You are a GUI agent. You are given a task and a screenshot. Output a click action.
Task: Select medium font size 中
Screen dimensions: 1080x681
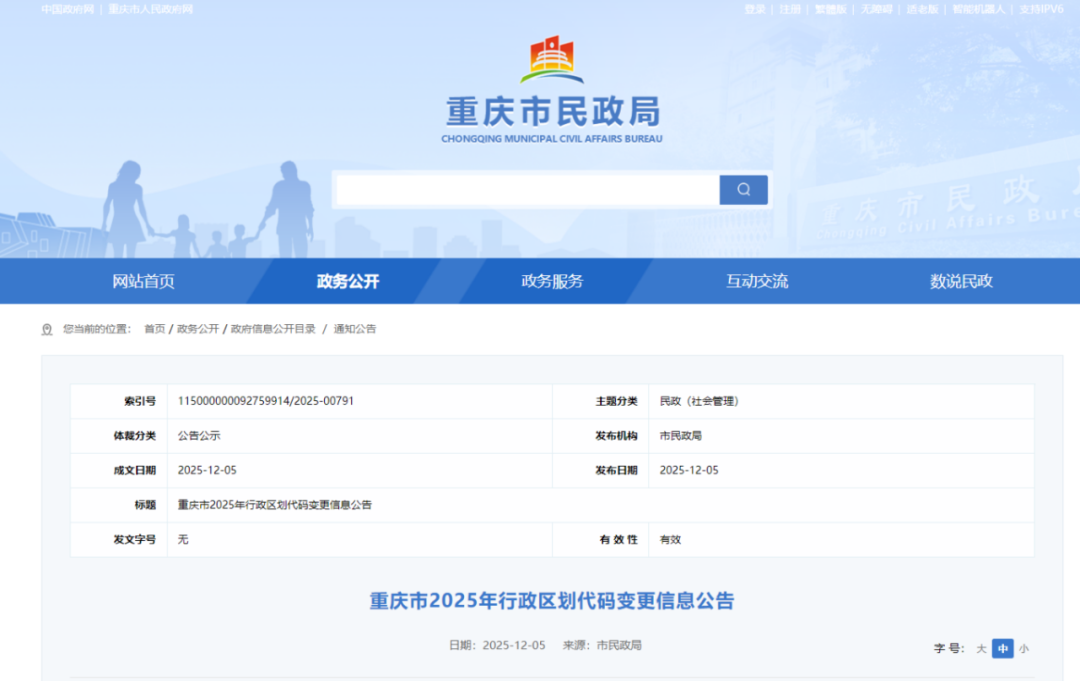[1002, 649]
